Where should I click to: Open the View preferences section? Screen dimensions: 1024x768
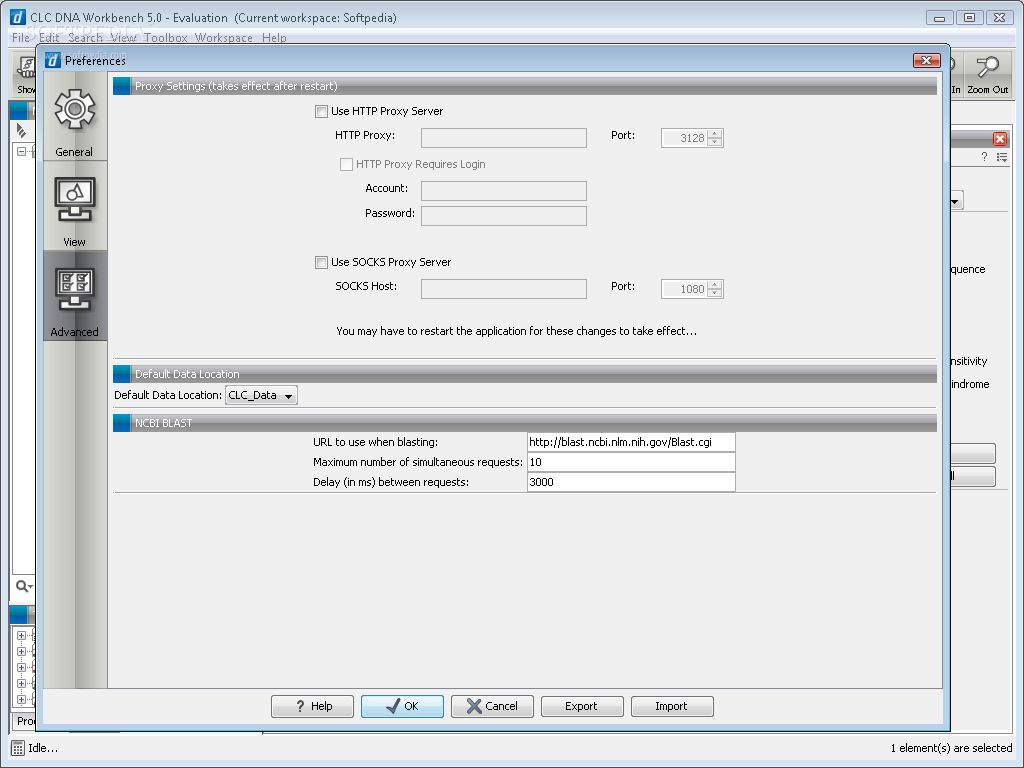point(74,206)
